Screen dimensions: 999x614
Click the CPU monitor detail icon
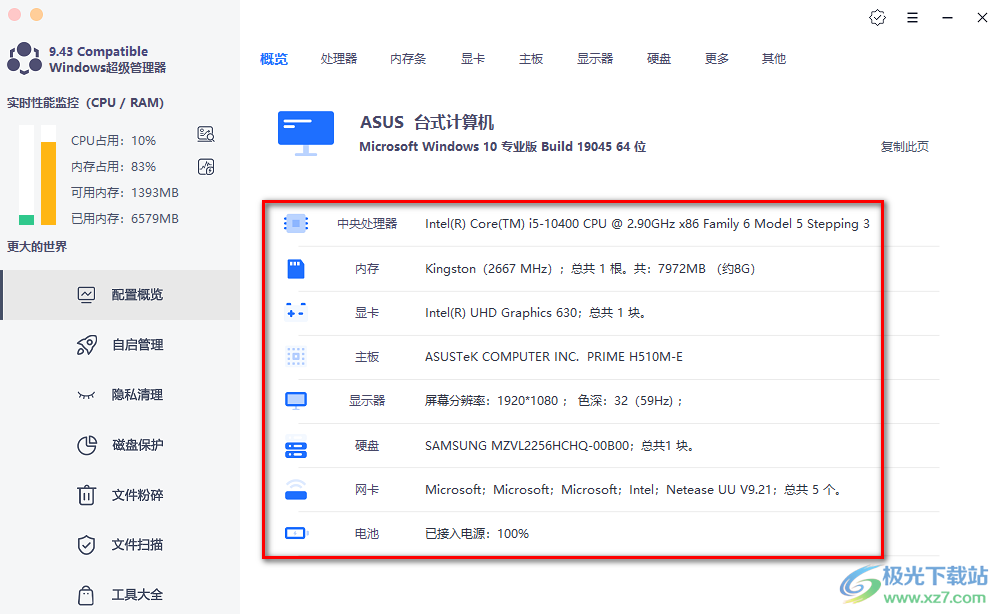(206, 135)
